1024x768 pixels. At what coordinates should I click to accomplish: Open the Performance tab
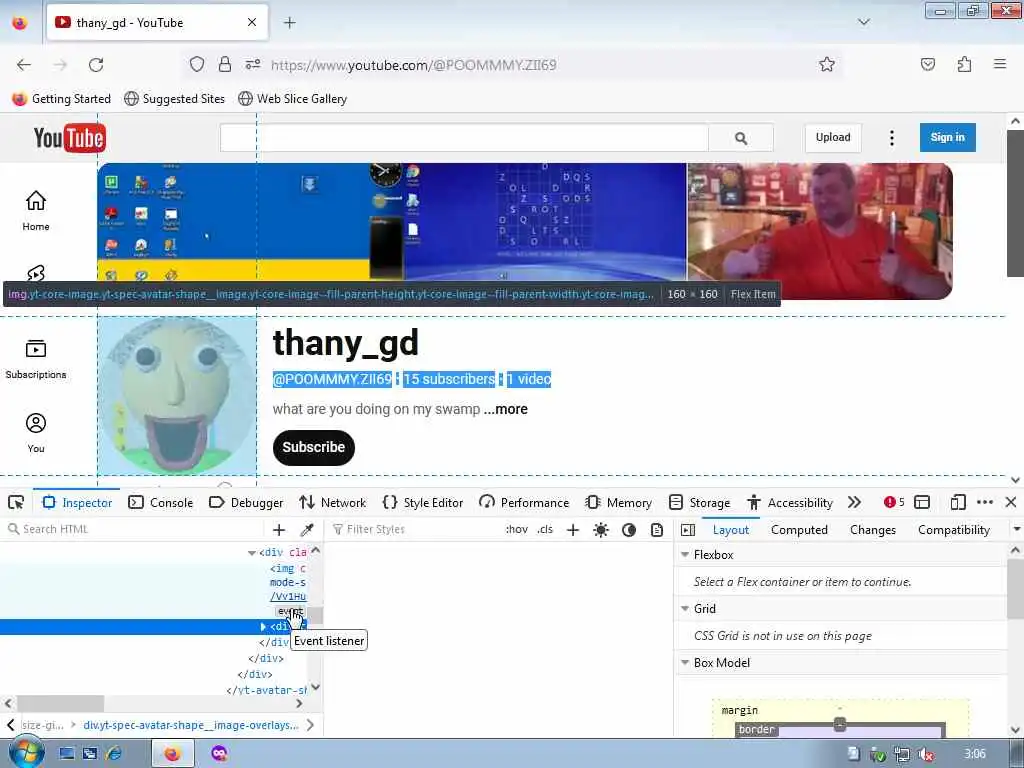coord(524,502)
